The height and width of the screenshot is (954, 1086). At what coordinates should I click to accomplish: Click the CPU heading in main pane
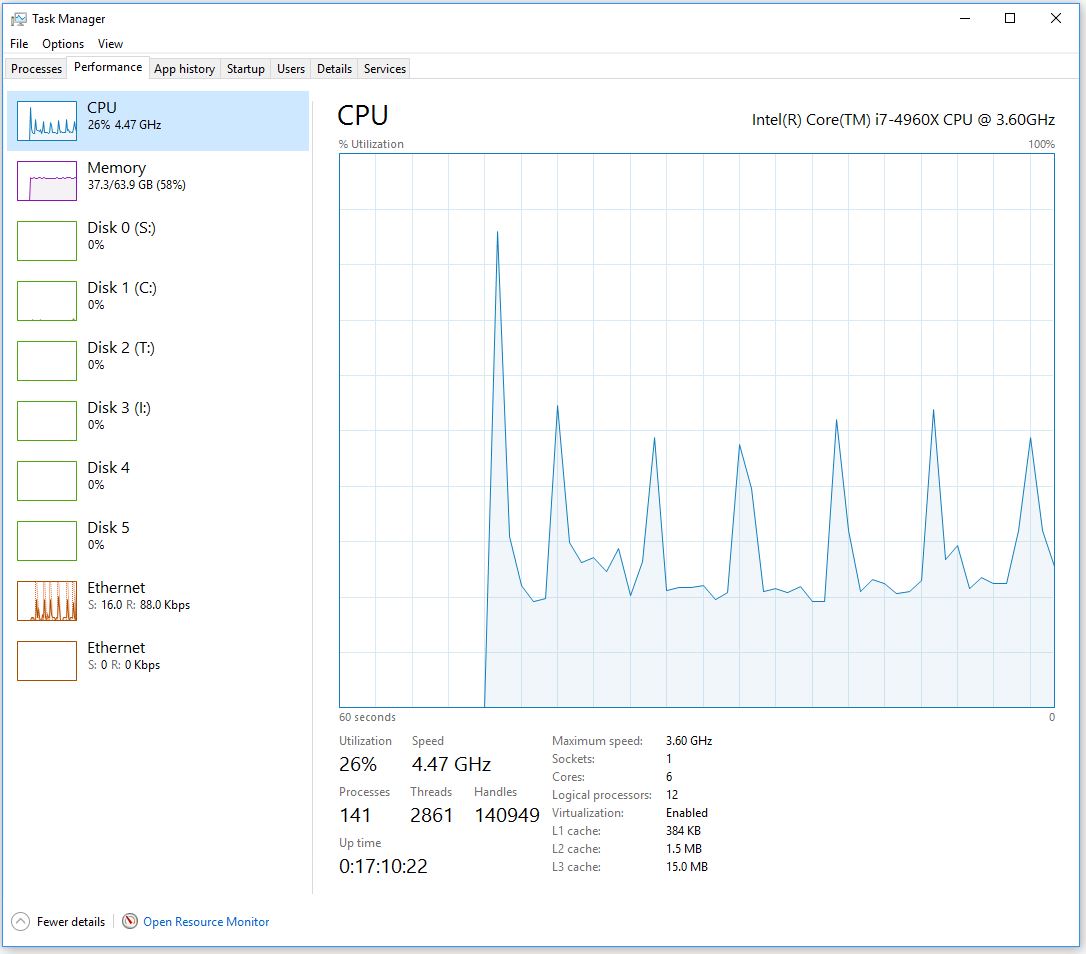[x=363, y=115]
